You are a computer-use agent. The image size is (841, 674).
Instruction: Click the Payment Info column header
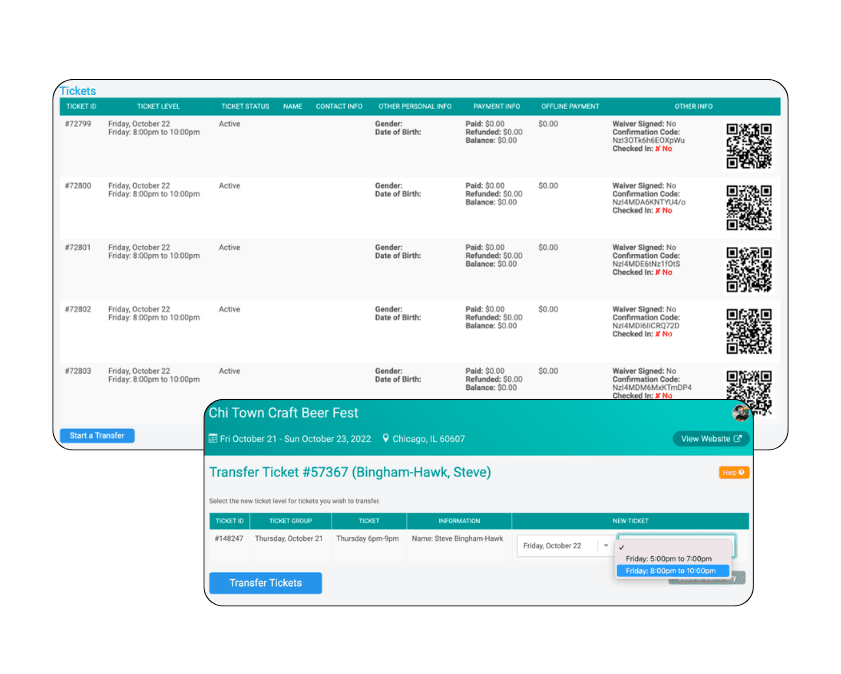pos(496,106)
